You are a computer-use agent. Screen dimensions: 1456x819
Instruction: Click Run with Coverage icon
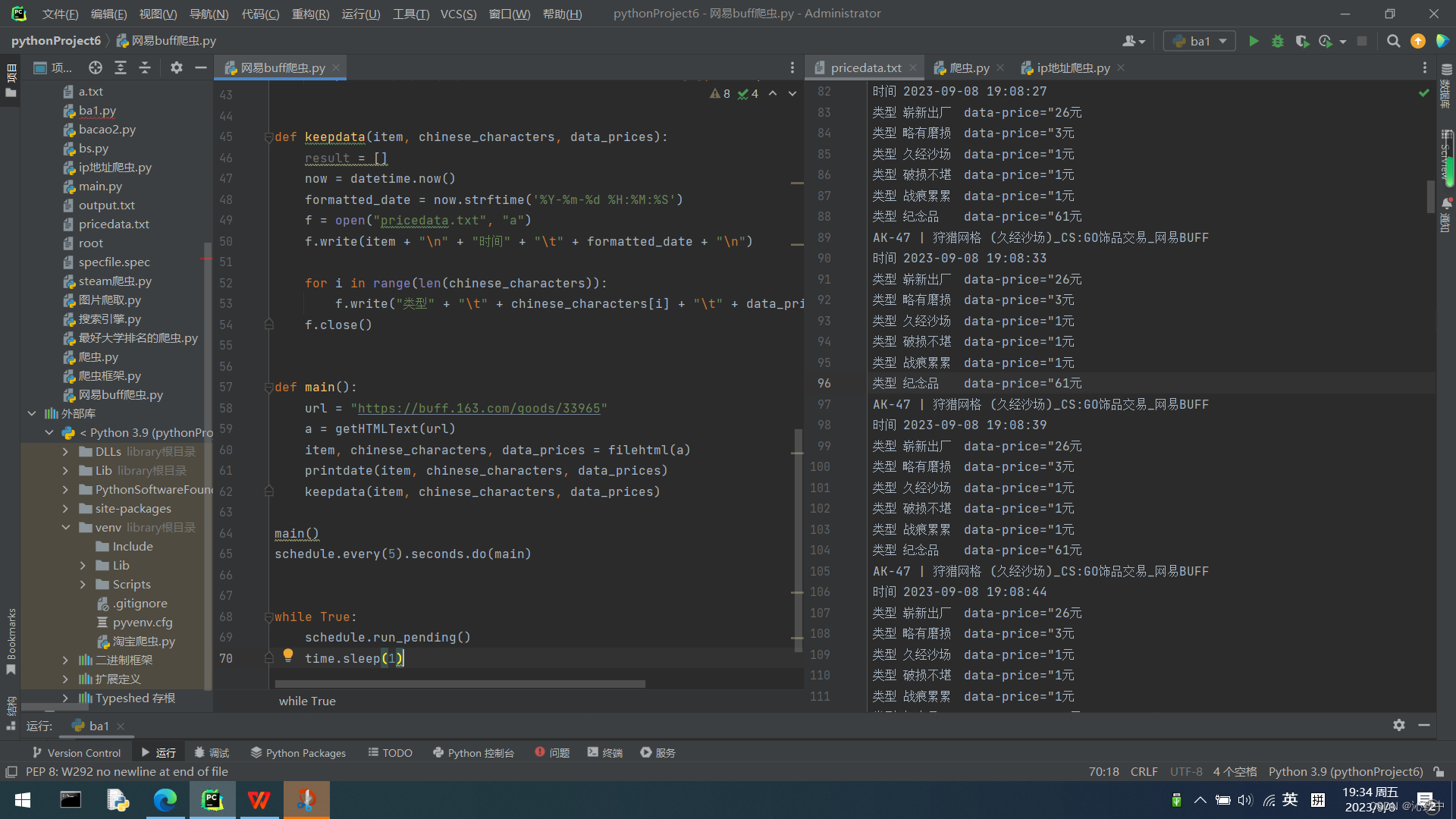pyautogui.click(x=1302, y=41)
